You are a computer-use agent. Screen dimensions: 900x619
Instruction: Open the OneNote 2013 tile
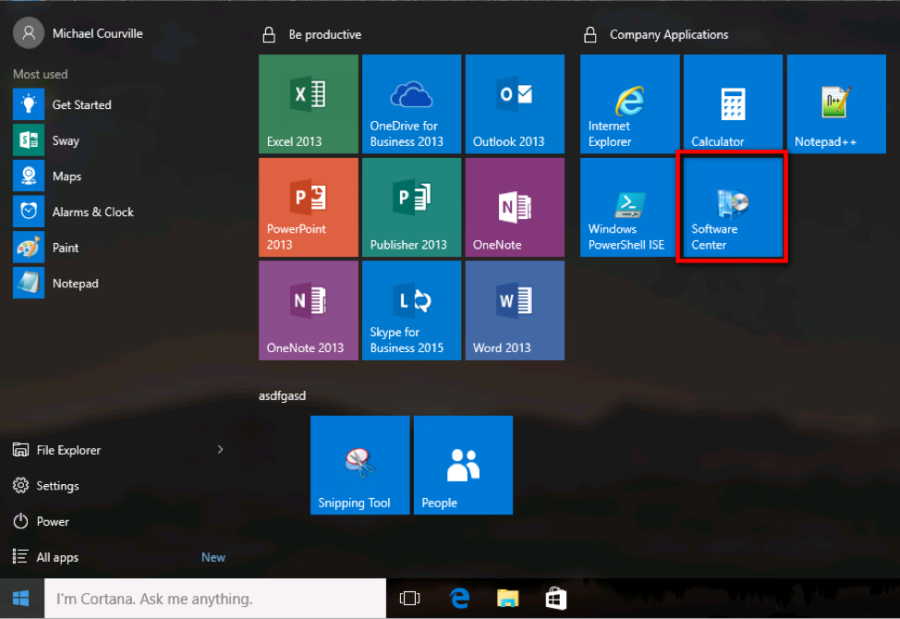click(308, 311)
